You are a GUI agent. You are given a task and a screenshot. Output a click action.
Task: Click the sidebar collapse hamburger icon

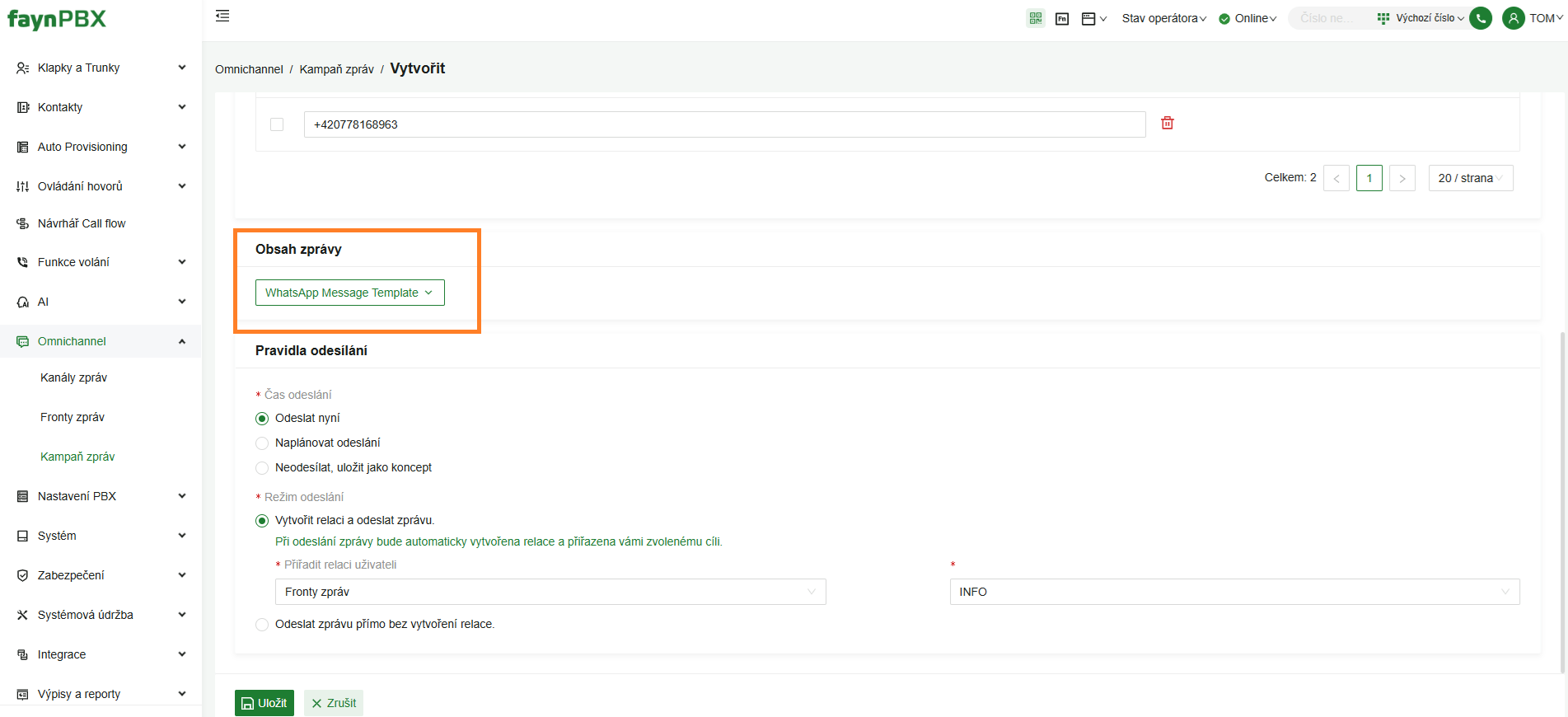[x=222, y=16]
